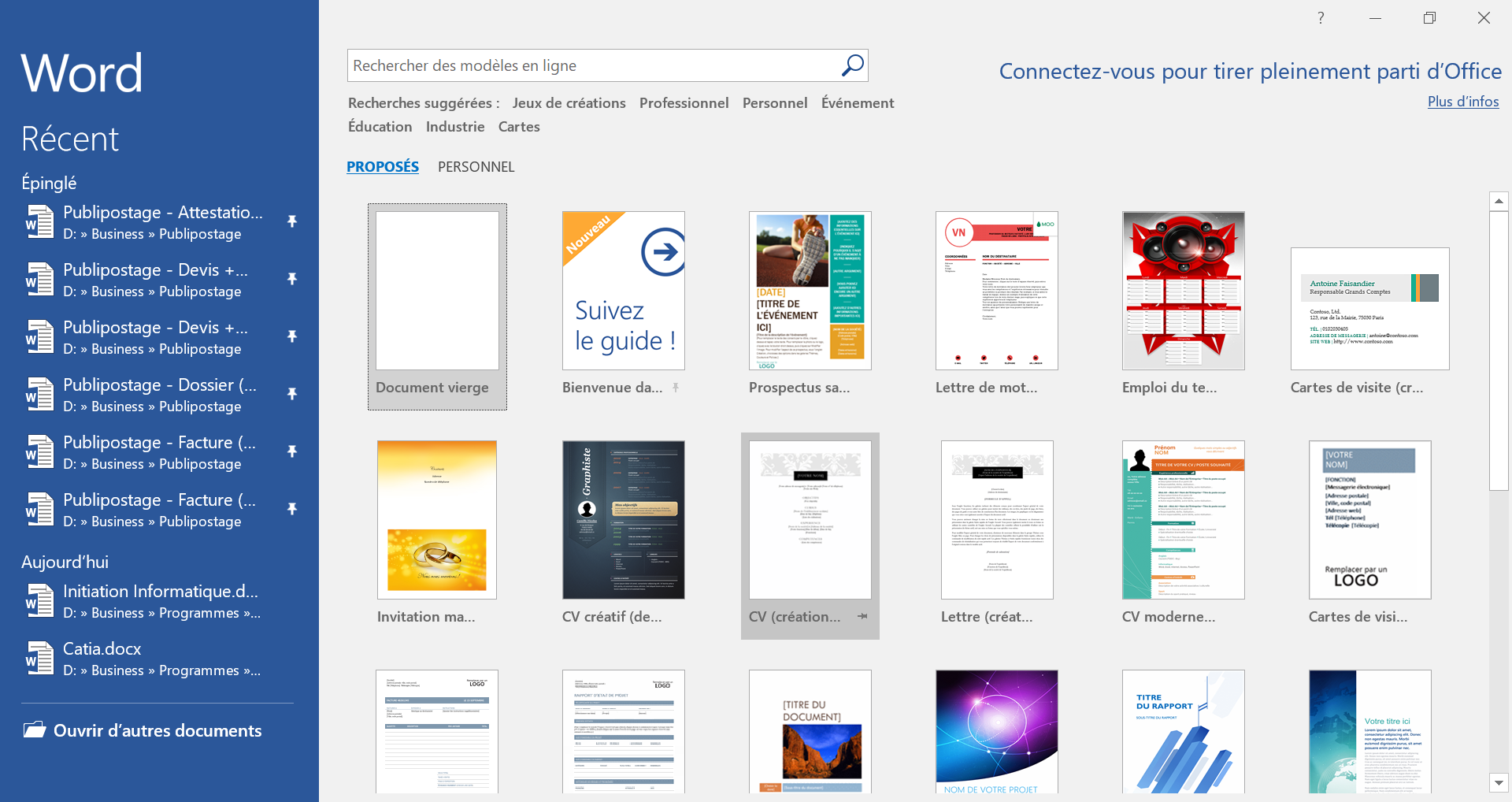Click the search magnifier icon

[852, 65]
